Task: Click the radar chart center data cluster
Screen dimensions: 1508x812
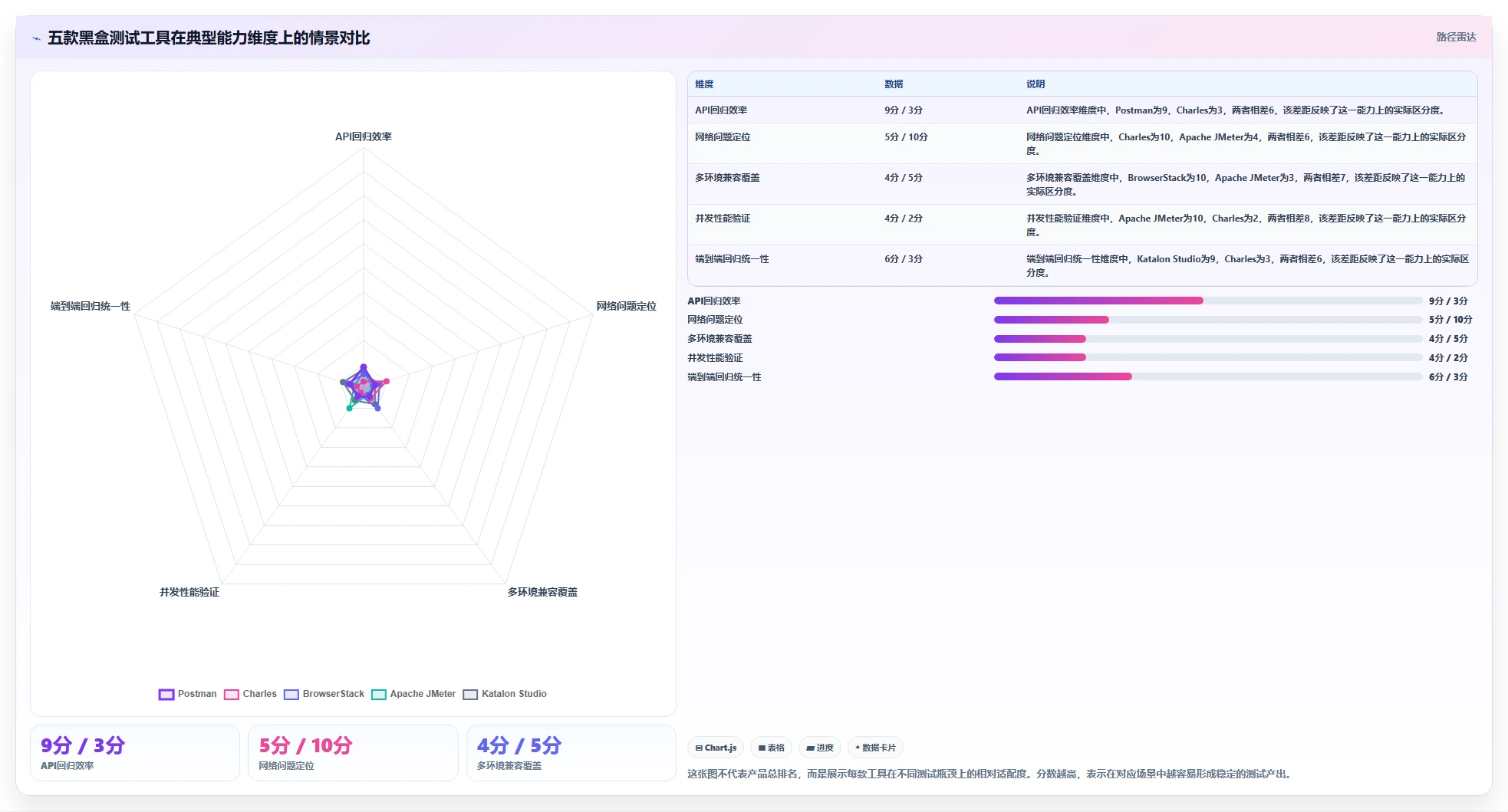Action: 364,387
